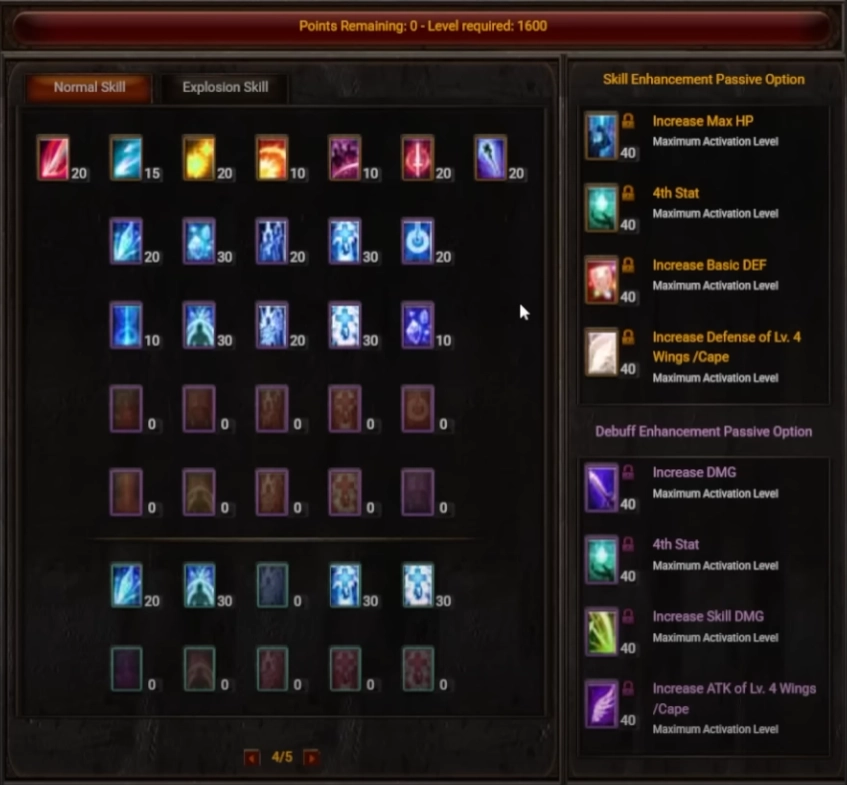Toggle the lock beside Increase Max HP

[x=628, y=120]
